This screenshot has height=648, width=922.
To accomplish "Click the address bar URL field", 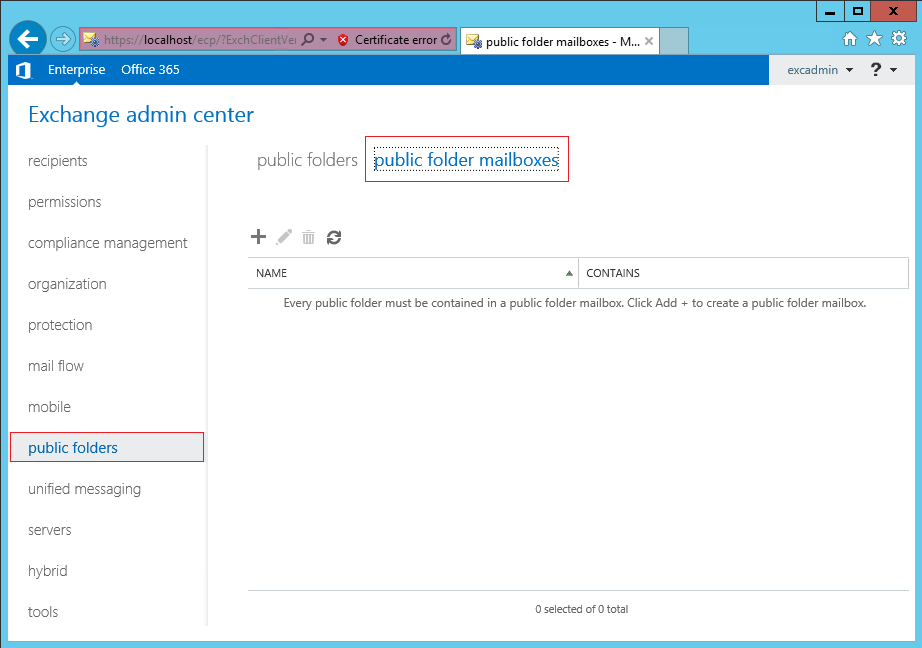I will point(200,39).
